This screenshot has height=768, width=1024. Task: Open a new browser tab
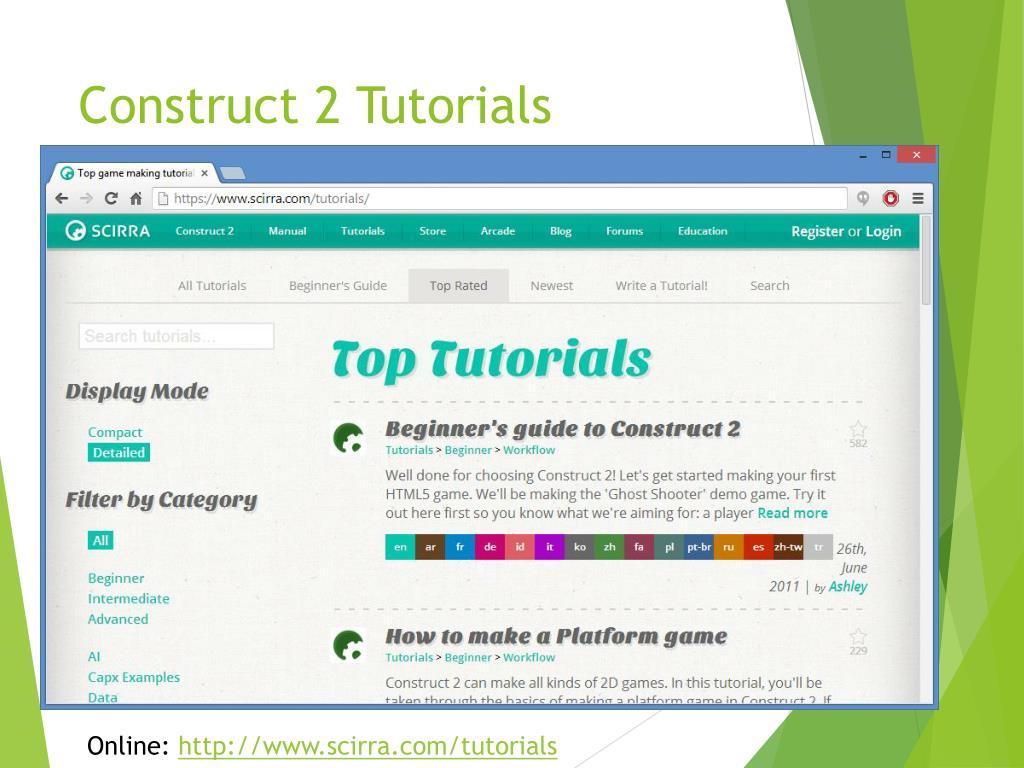(232, 173)
